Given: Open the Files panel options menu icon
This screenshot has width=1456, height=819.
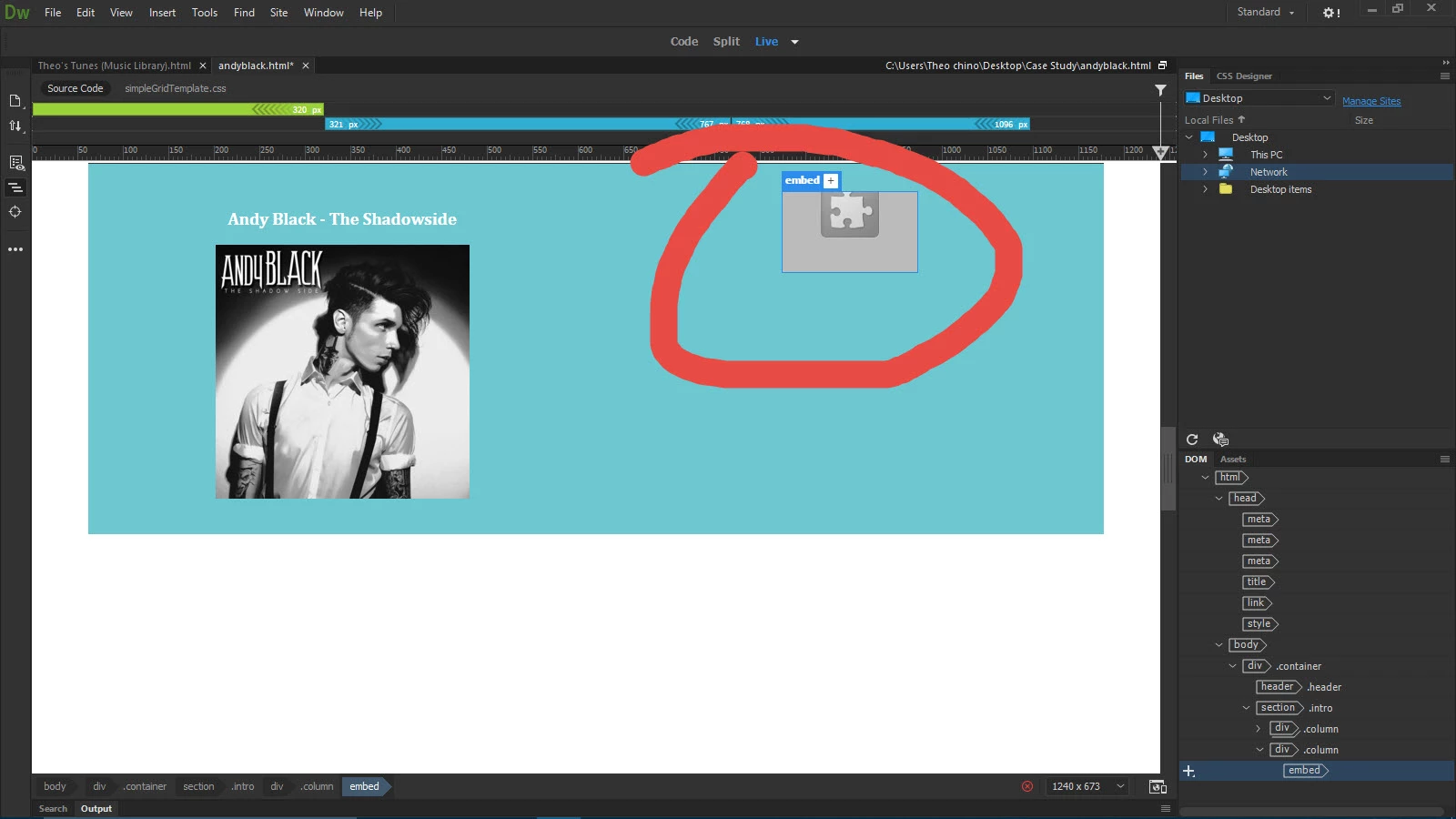Looking at the screenshot, I should coord(1444,76).
